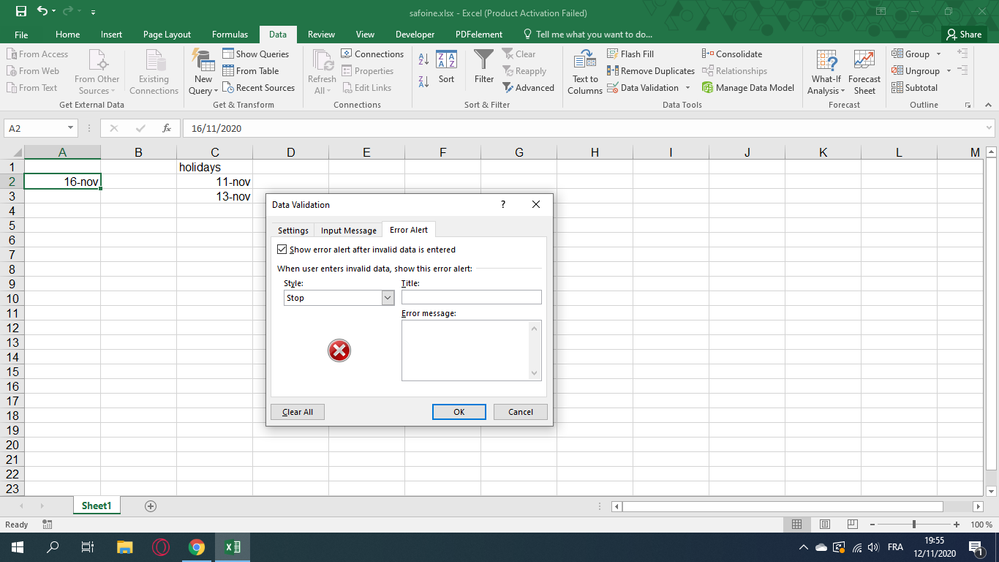Click the Clear All button

298,412
